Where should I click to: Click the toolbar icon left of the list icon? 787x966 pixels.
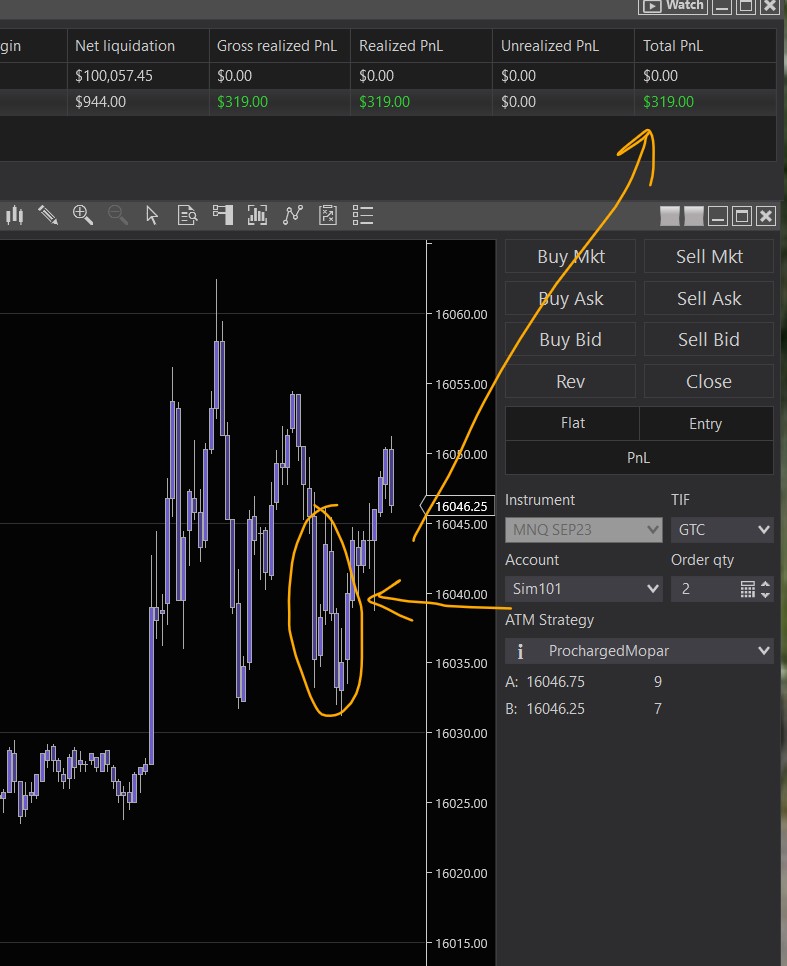[328, 216]
